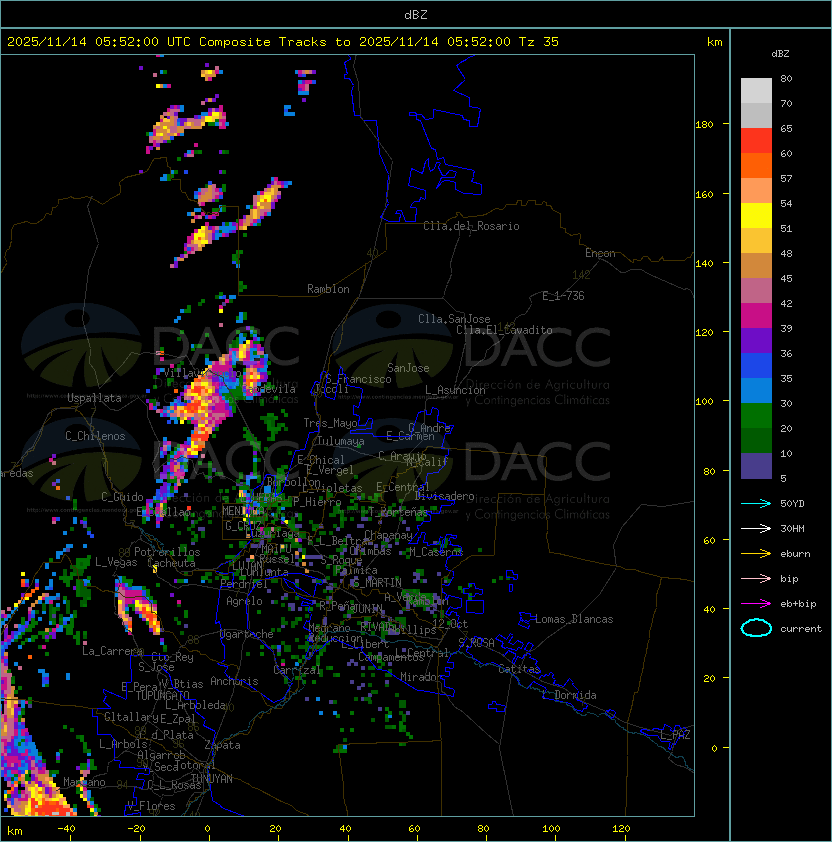Click the 'Ugarteche' map label
This screenshot has width=832, height=842.
(x=247, y=634)
